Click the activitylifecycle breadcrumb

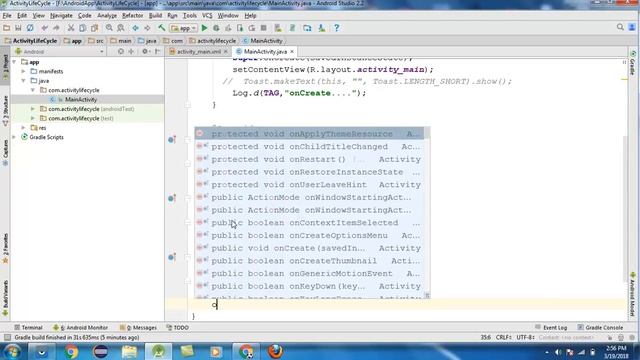pyautogui.click(x=213, y=41)
